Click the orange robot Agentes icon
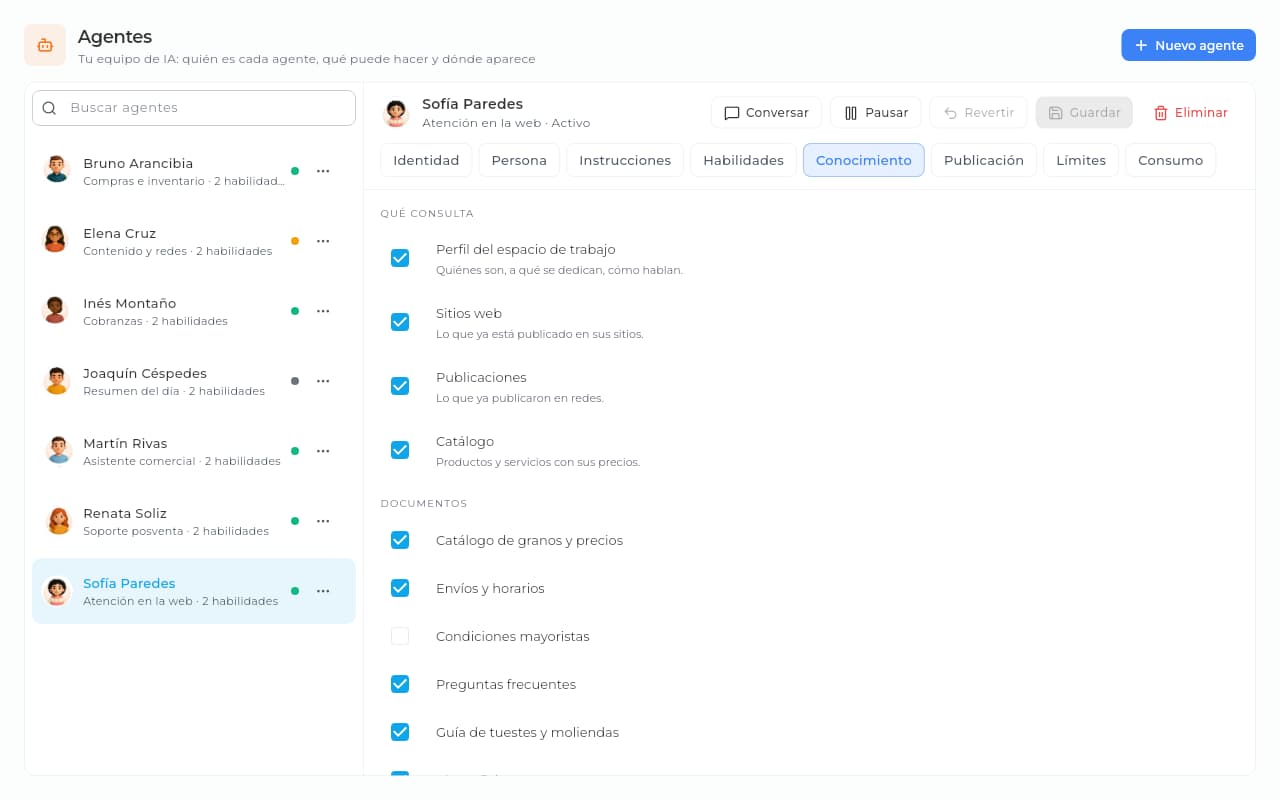 45,45
